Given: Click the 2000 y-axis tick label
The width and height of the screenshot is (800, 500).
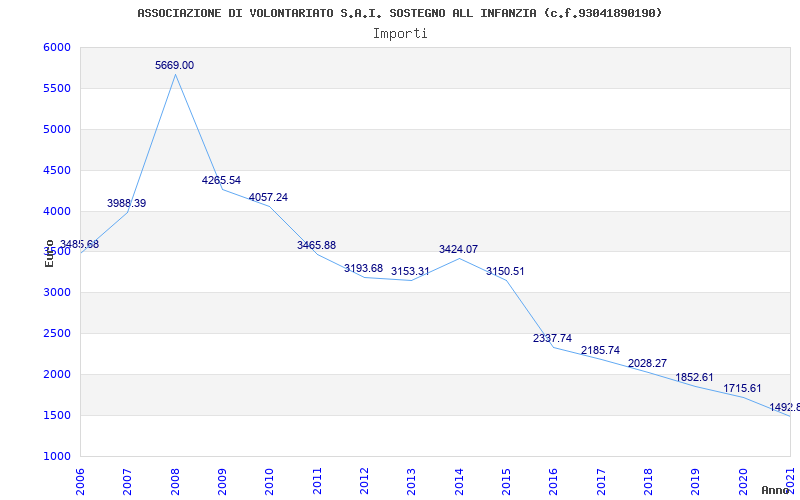Looking at the screenshot, I should pos(57,374).
